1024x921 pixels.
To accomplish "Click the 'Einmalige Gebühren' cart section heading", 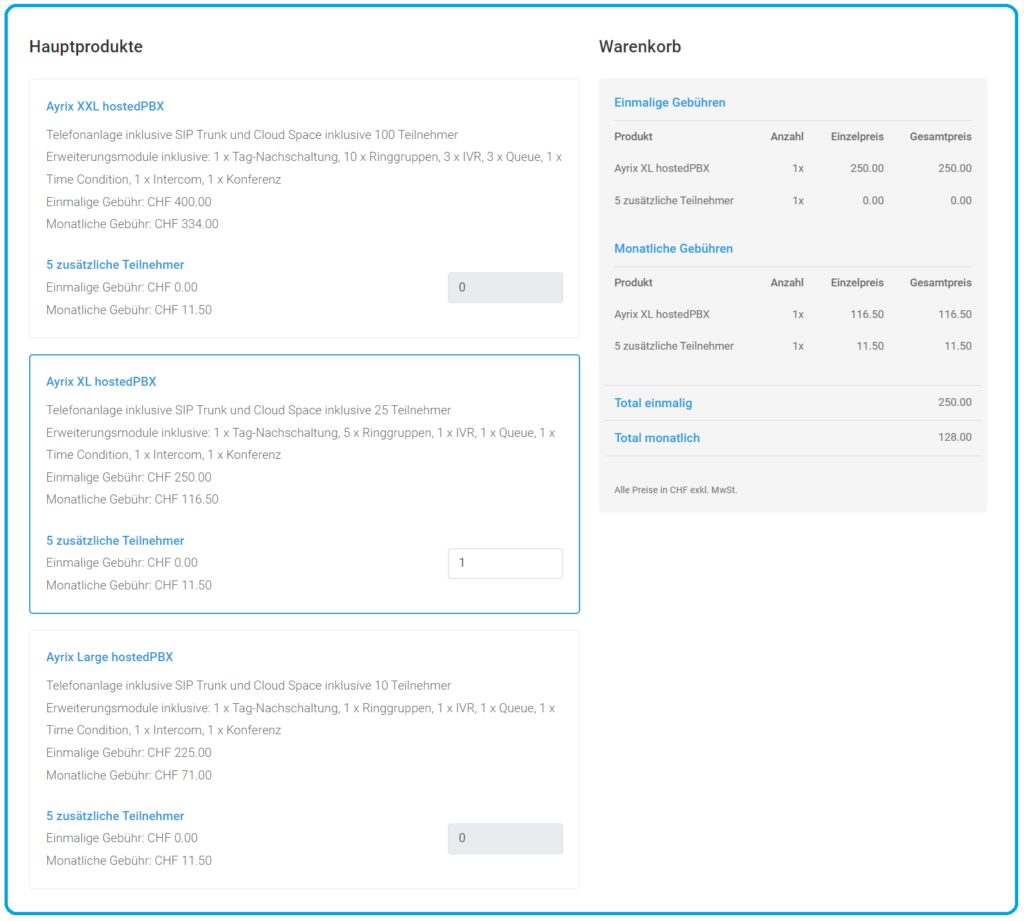I will tap(669, 103).
